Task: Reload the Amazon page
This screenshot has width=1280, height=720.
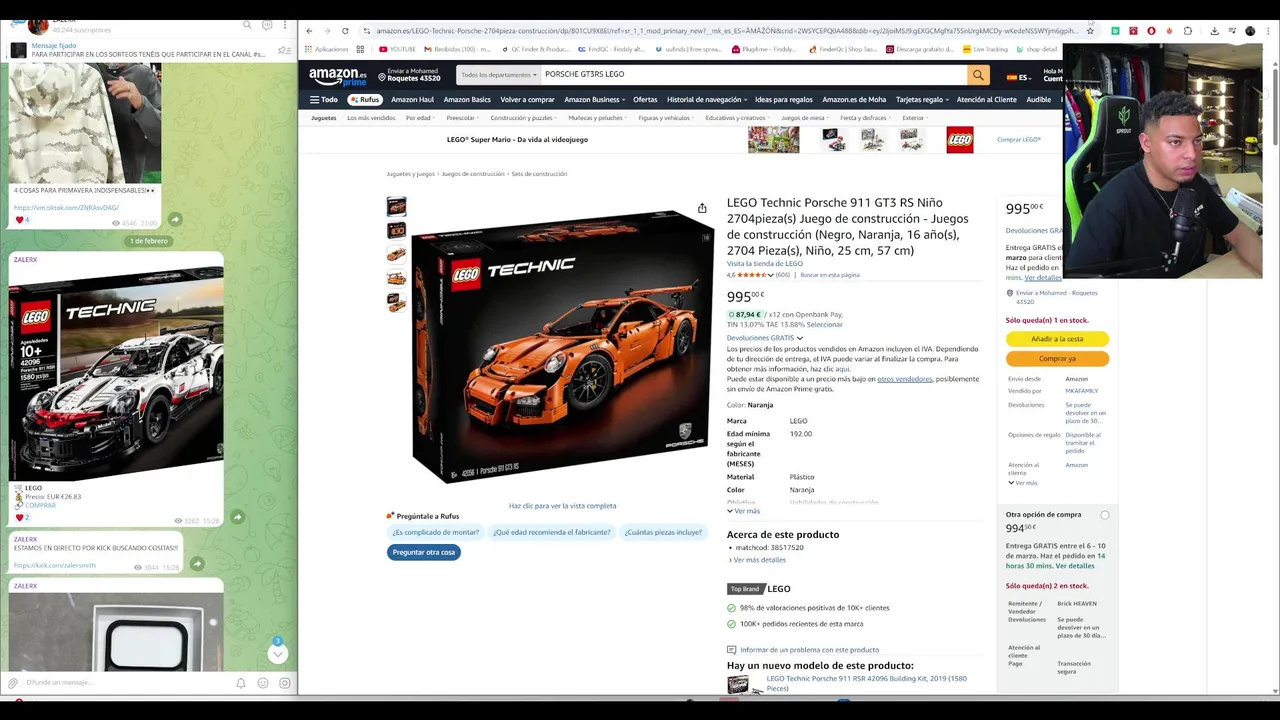Action: (345, 31)
